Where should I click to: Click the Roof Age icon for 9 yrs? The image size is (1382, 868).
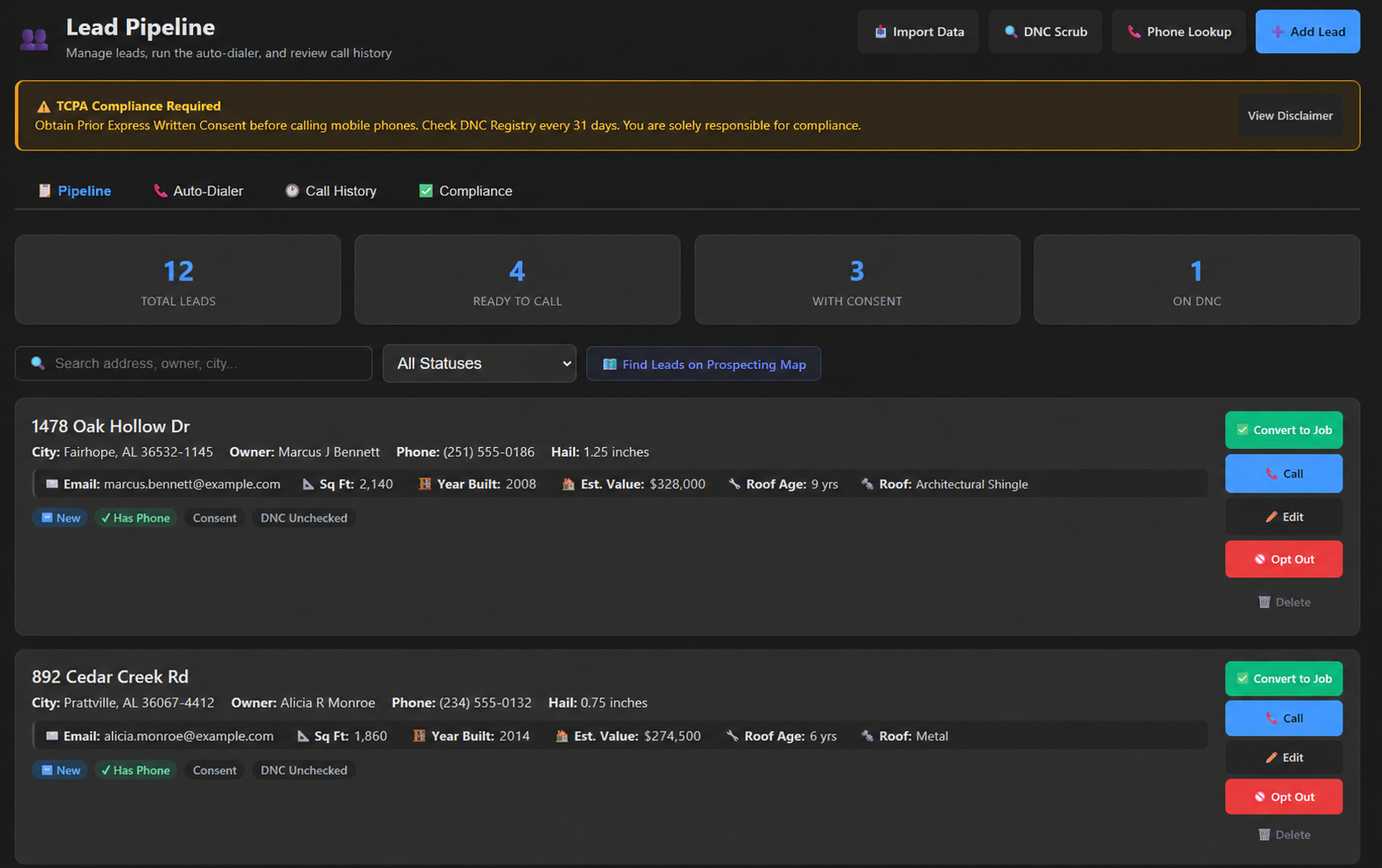[x=735, y=484]
